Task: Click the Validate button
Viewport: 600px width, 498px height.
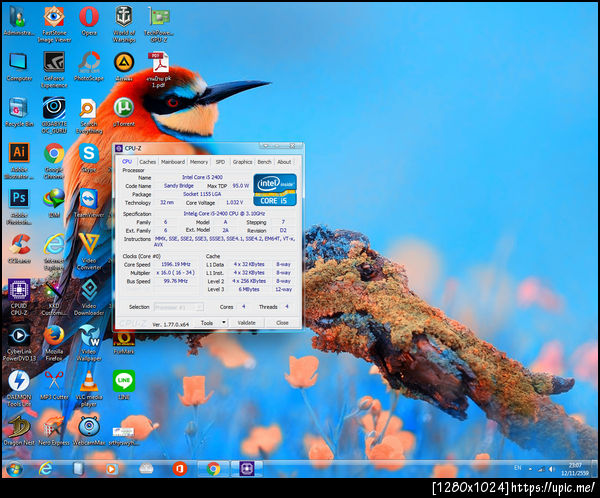Action: click(246, 323)
